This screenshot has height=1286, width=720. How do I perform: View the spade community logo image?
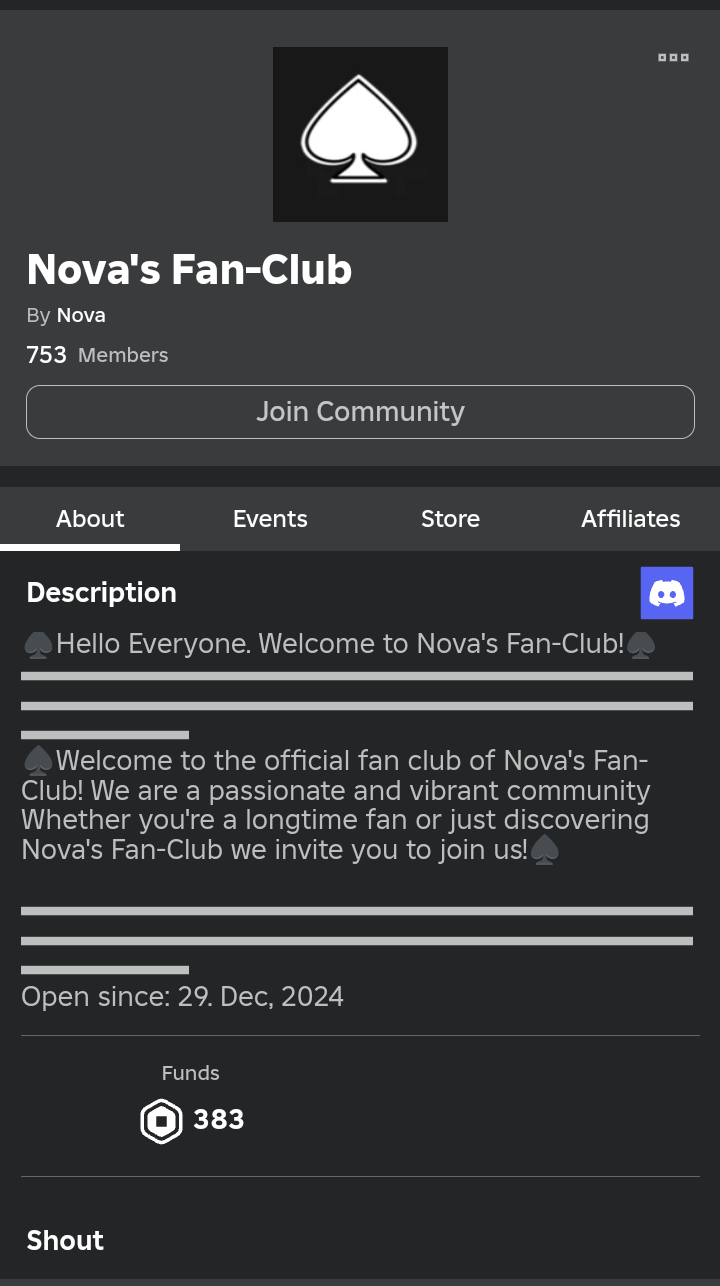pyautogui.click(x=360, y=134)
